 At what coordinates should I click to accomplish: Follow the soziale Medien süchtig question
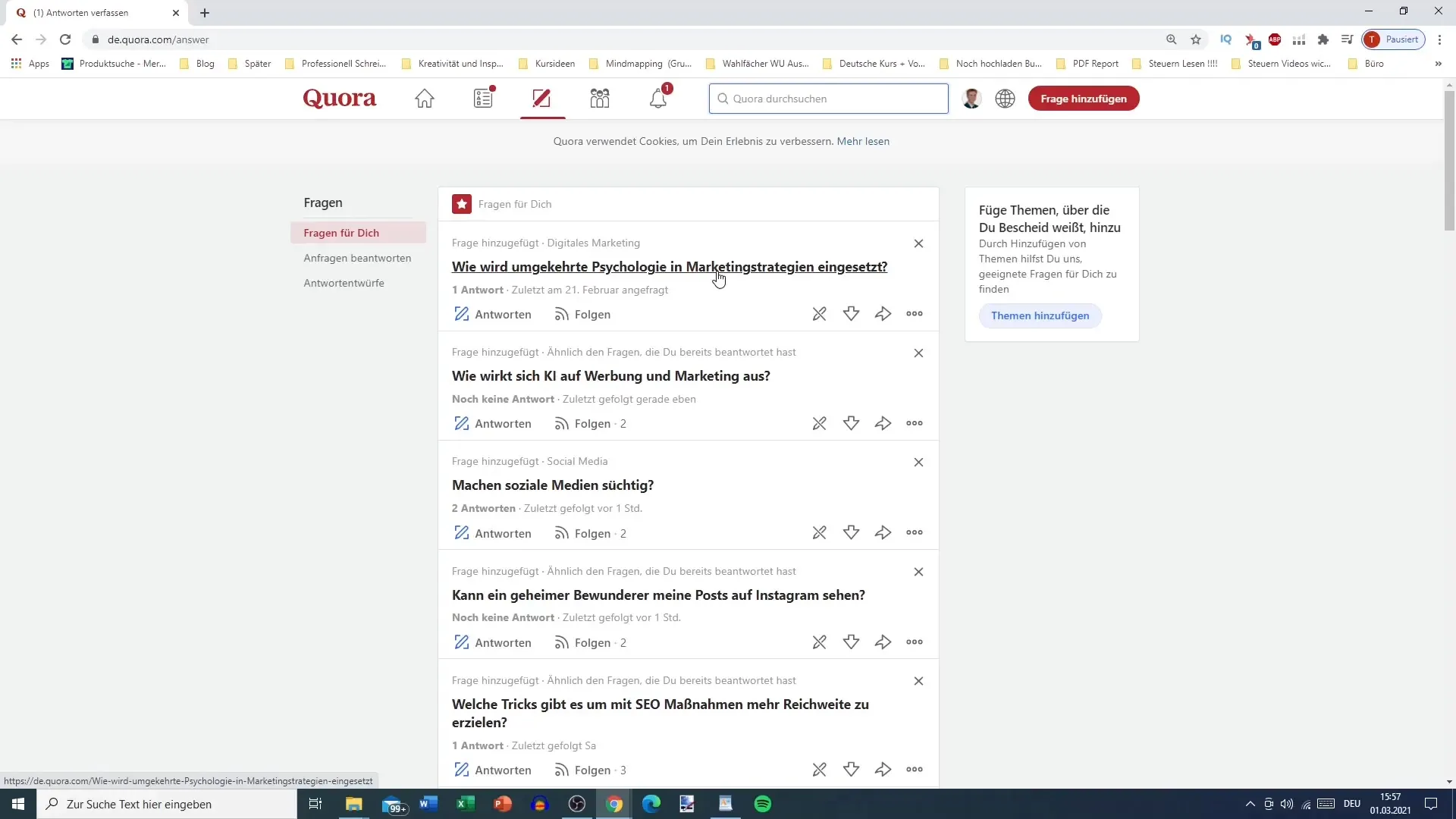click(590, 533)
